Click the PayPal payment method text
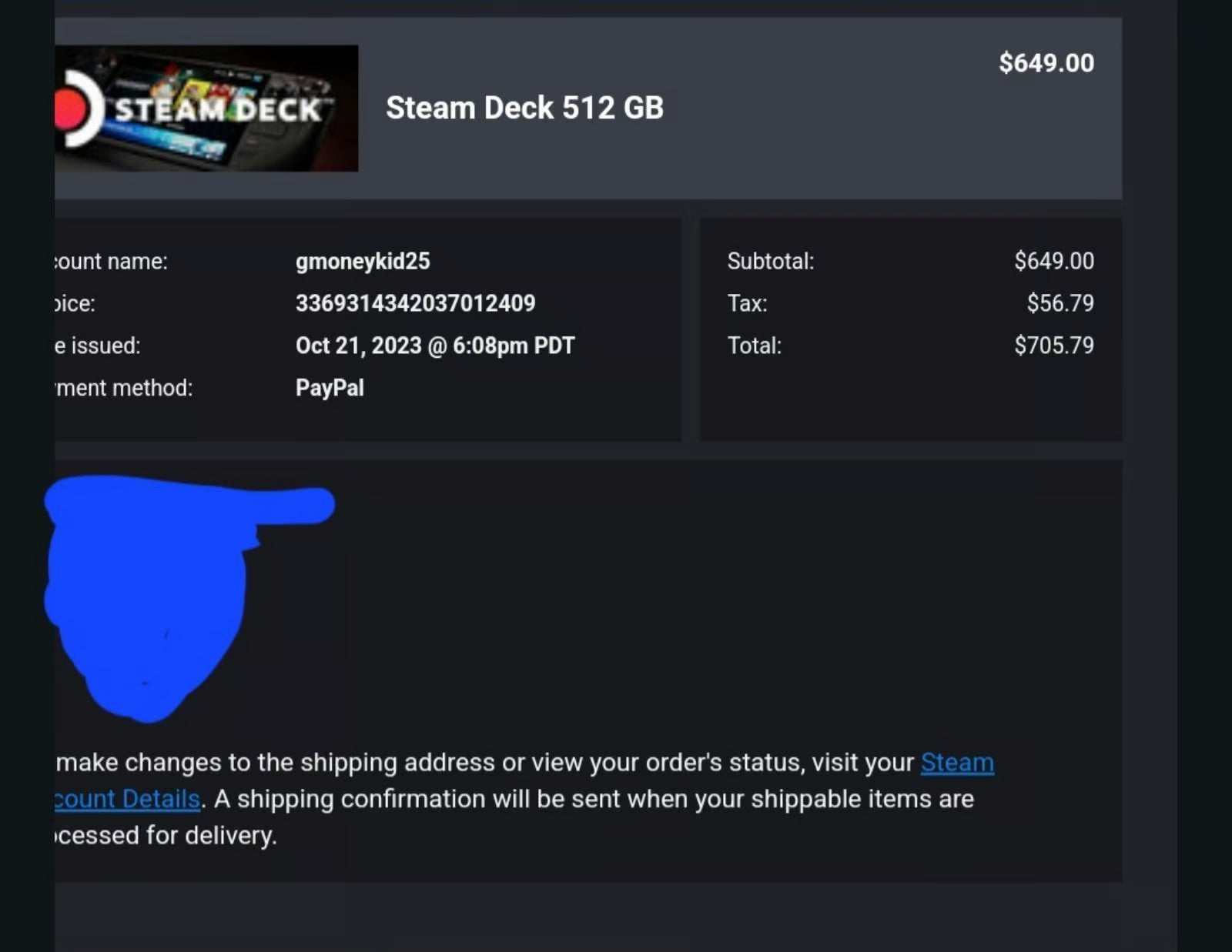Image resolution: width=1232 pixels, height=952 pixels. coord(330,387)
